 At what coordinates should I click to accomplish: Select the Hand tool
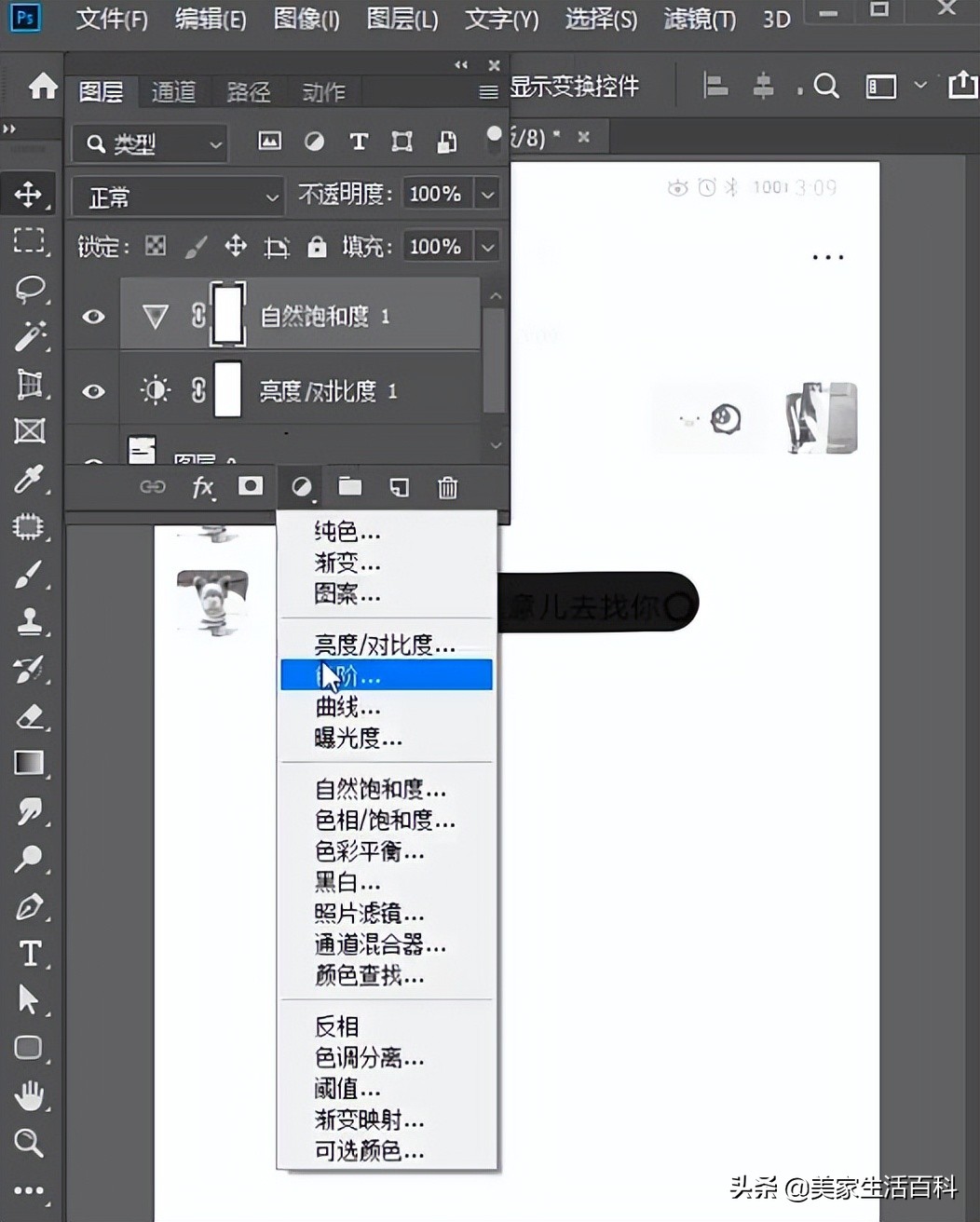pos(29,1096)
